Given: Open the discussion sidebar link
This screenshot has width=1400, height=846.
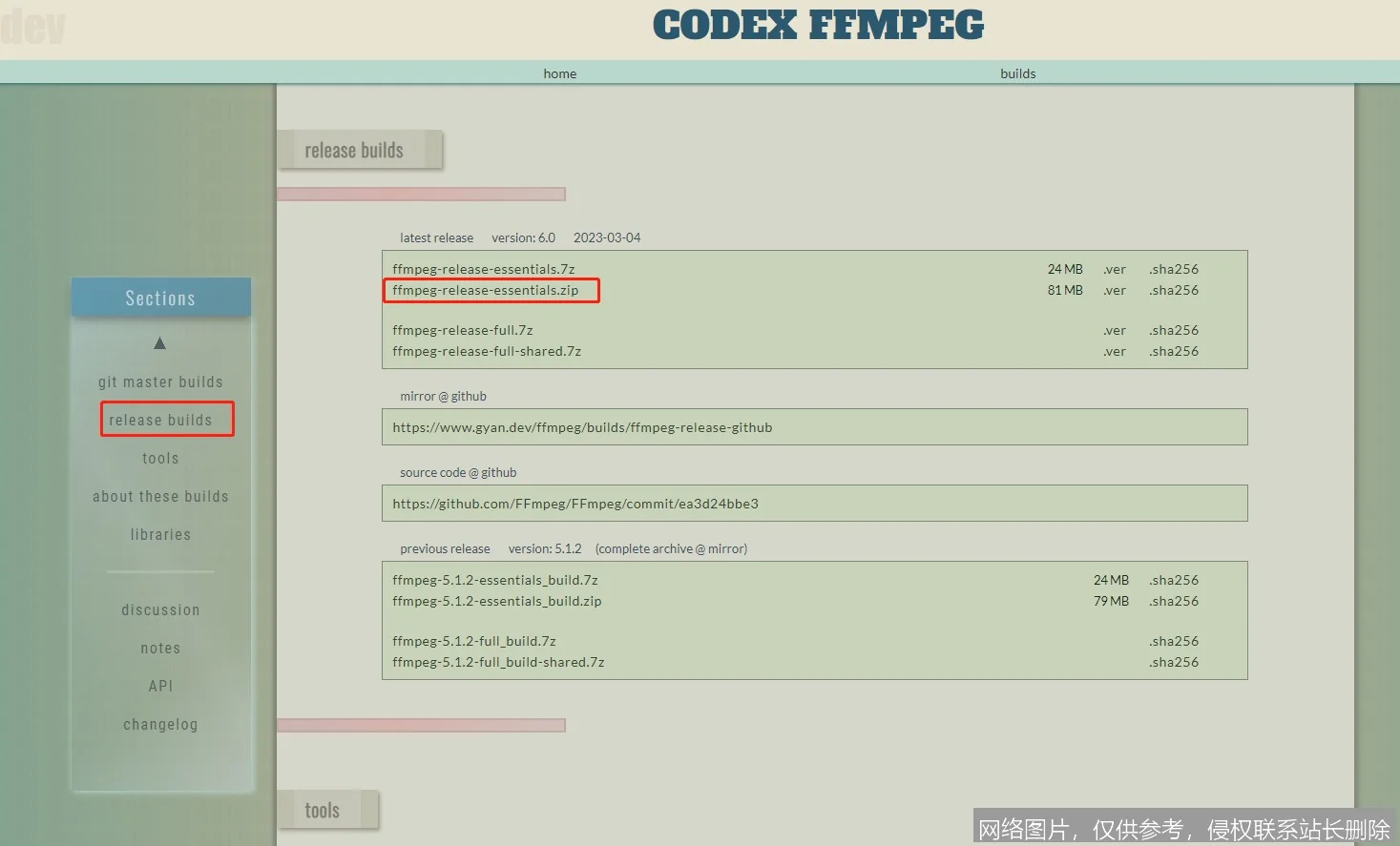Looking at the screenshot, I should coord(160,609).
